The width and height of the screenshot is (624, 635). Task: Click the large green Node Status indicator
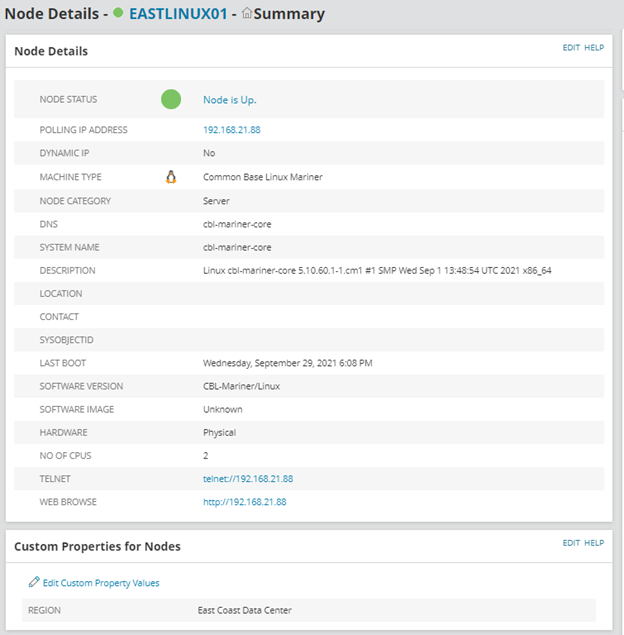point(171,99)
